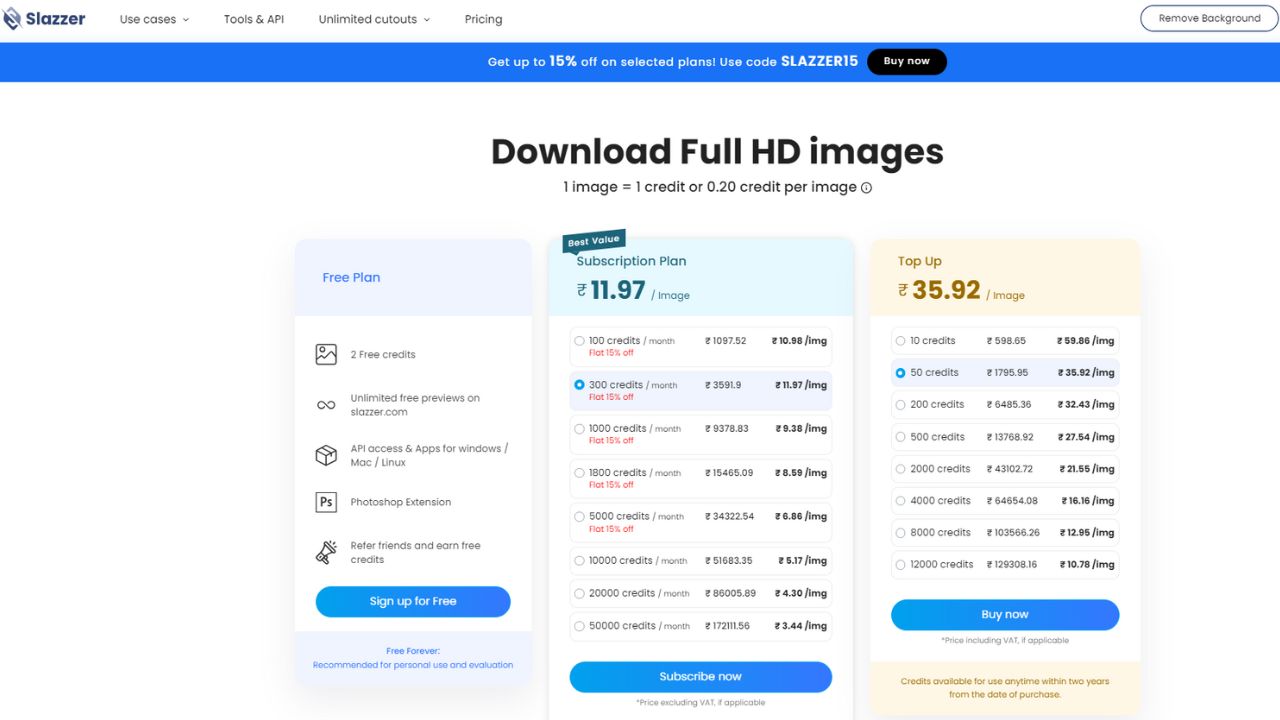Image resolution: width=1280 pixels, height=720 pixels.
Task: Select the 1800 credits per month plan
Action: 701,478
